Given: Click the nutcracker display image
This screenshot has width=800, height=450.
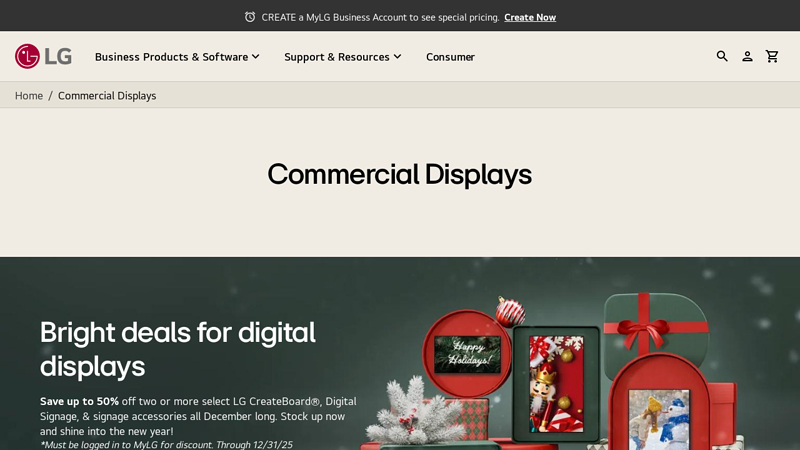Looking at the screenshot, I should 556,384.
